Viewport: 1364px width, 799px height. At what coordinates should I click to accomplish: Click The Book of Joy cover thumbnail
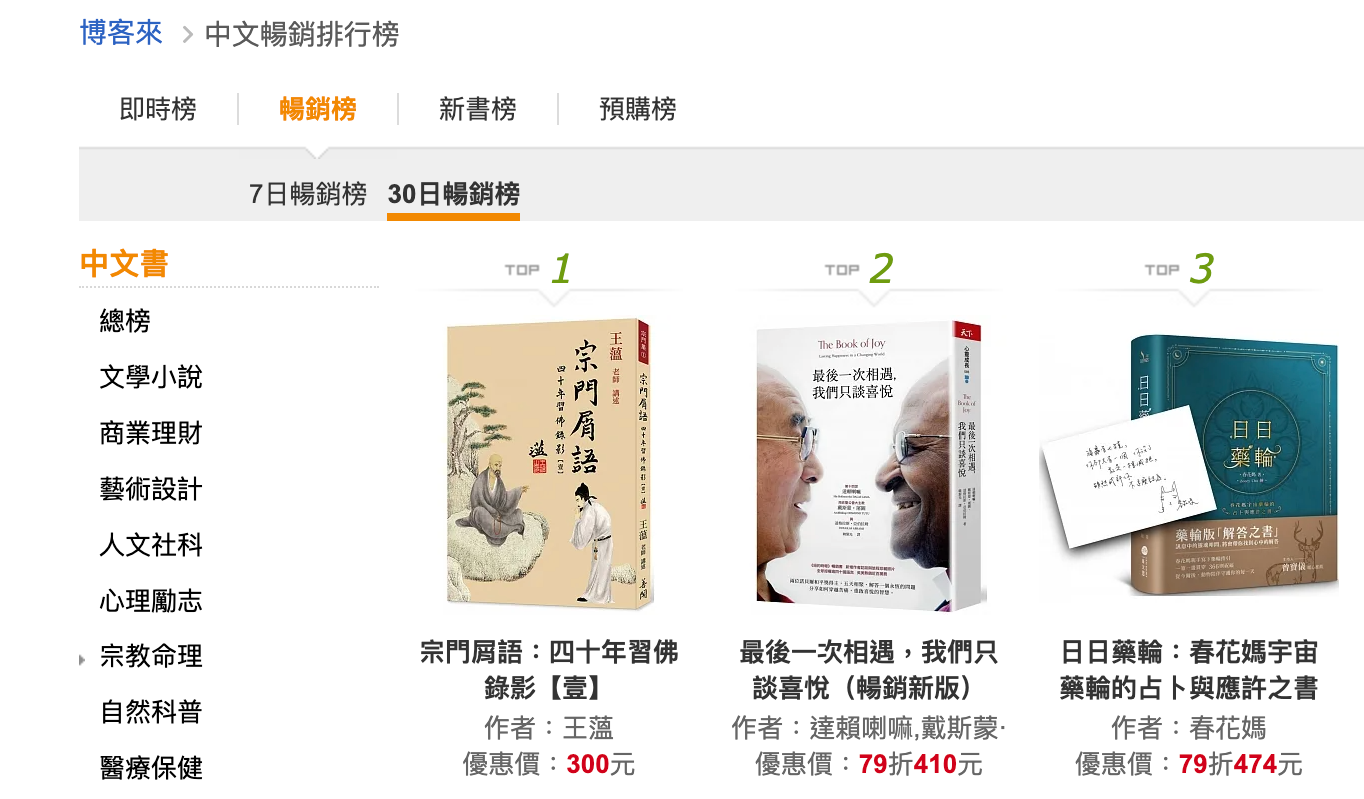coord(871,466)
